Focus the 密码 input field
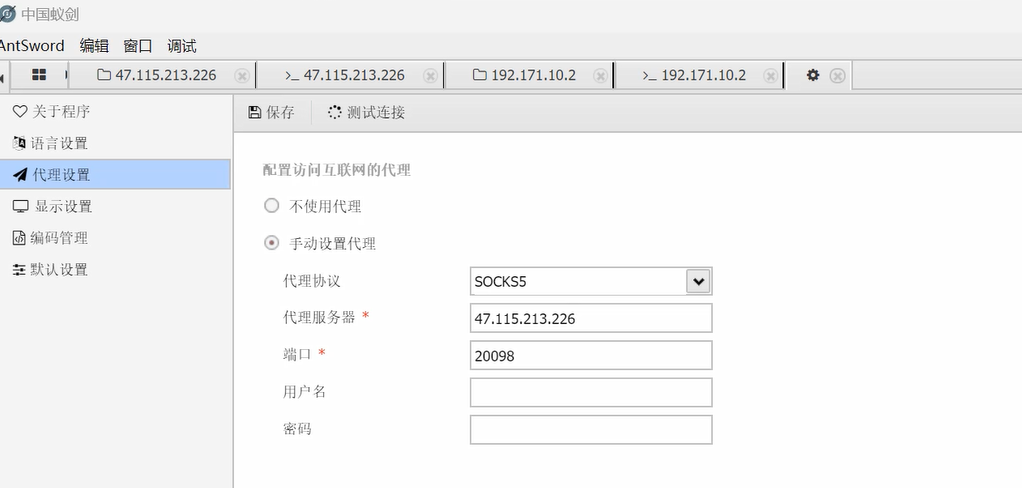Image resolution: width=1022 pixels, height=488 pixels. click(x=591, y=429)
